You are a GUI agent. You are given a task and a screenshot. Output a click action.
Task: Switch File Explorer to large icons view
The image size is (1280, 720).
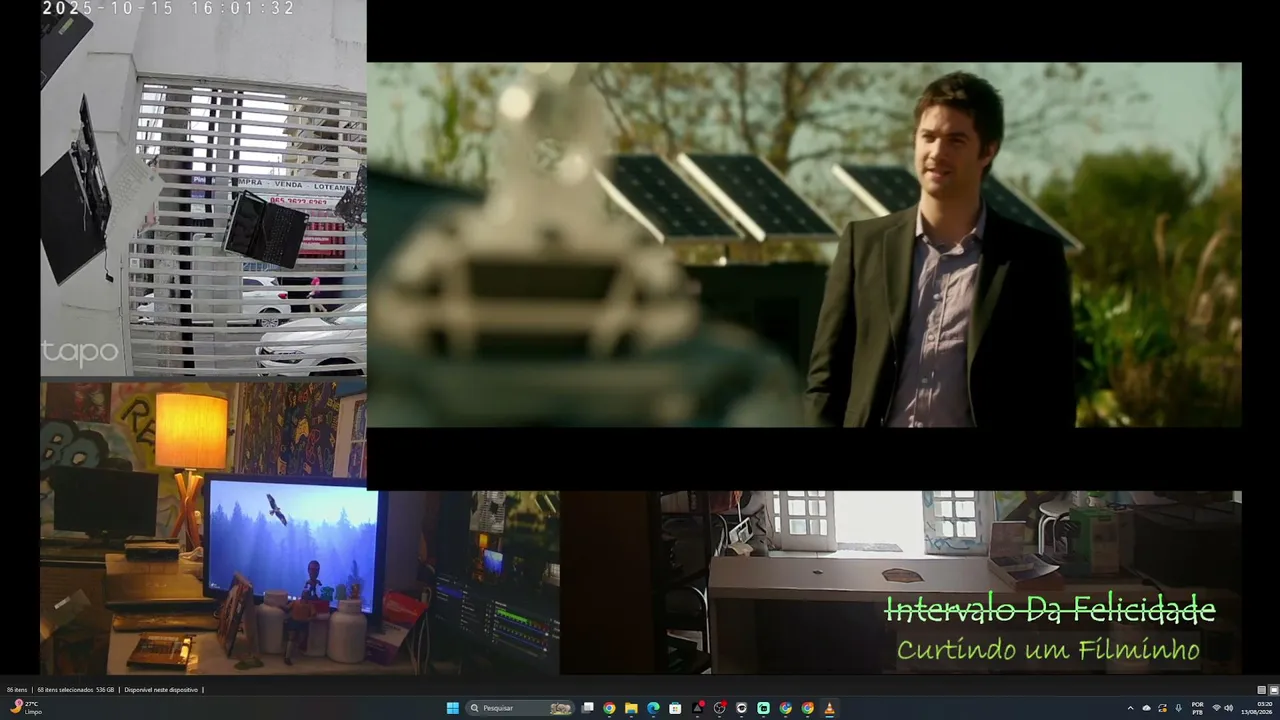click(x=1274, y=690)
